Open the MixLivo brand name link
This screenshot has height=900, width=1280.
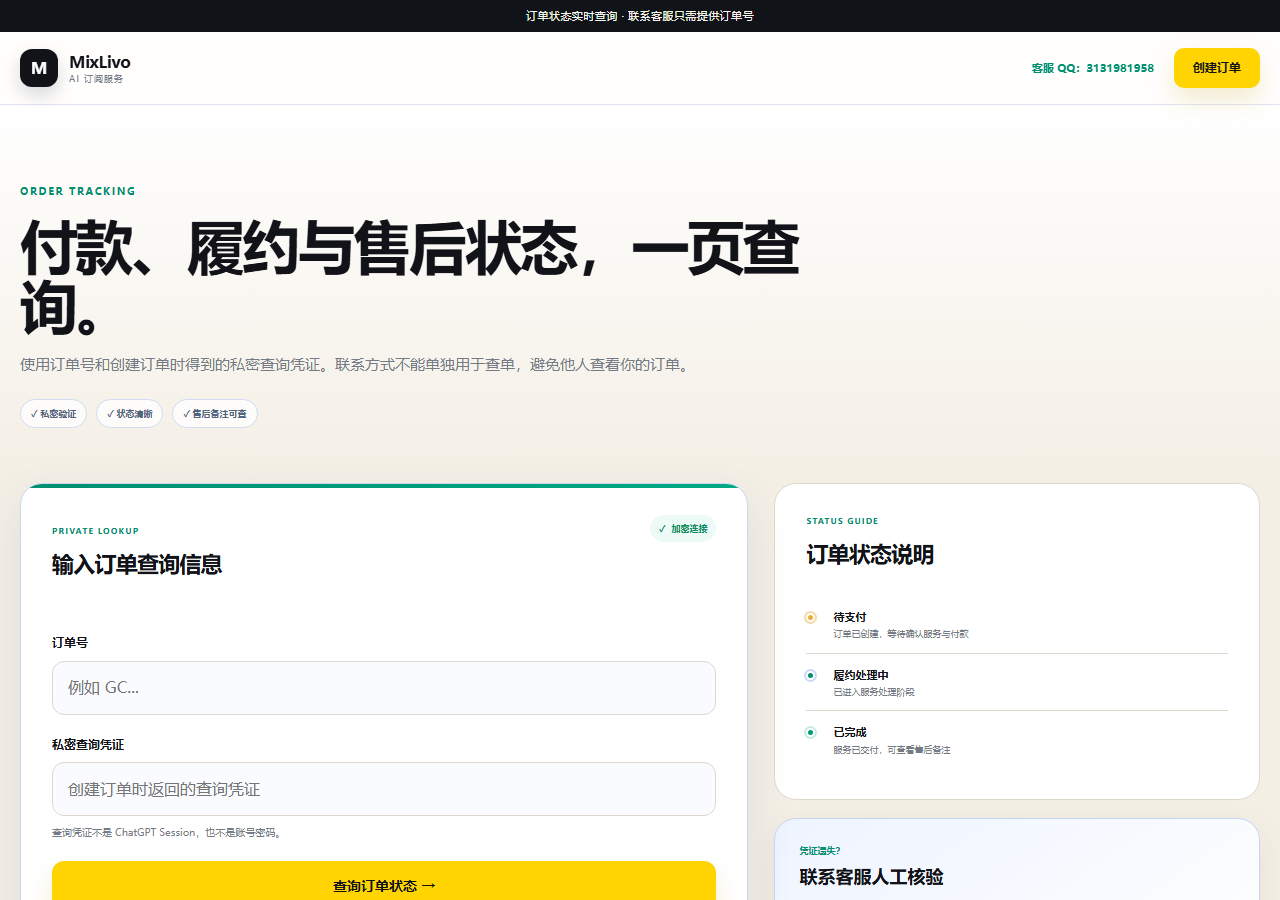100,62
